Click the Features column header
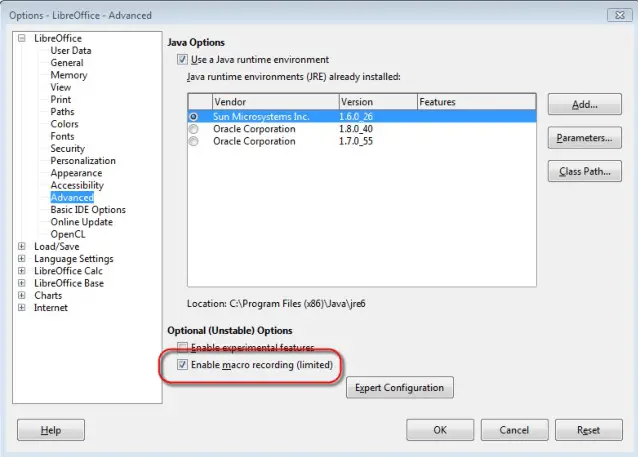Viewport: 638px width, 457px height. [x=476, y=102]
